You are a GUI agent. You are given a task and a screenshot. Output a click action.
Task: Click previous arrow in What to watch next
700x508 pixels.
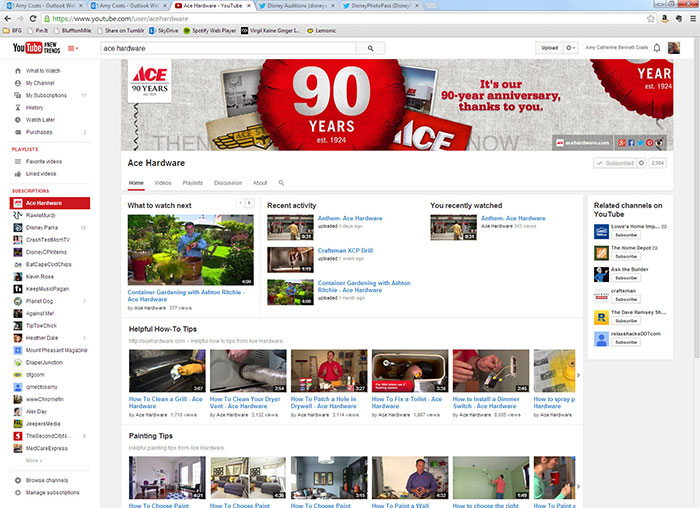[x=240, y=203]
